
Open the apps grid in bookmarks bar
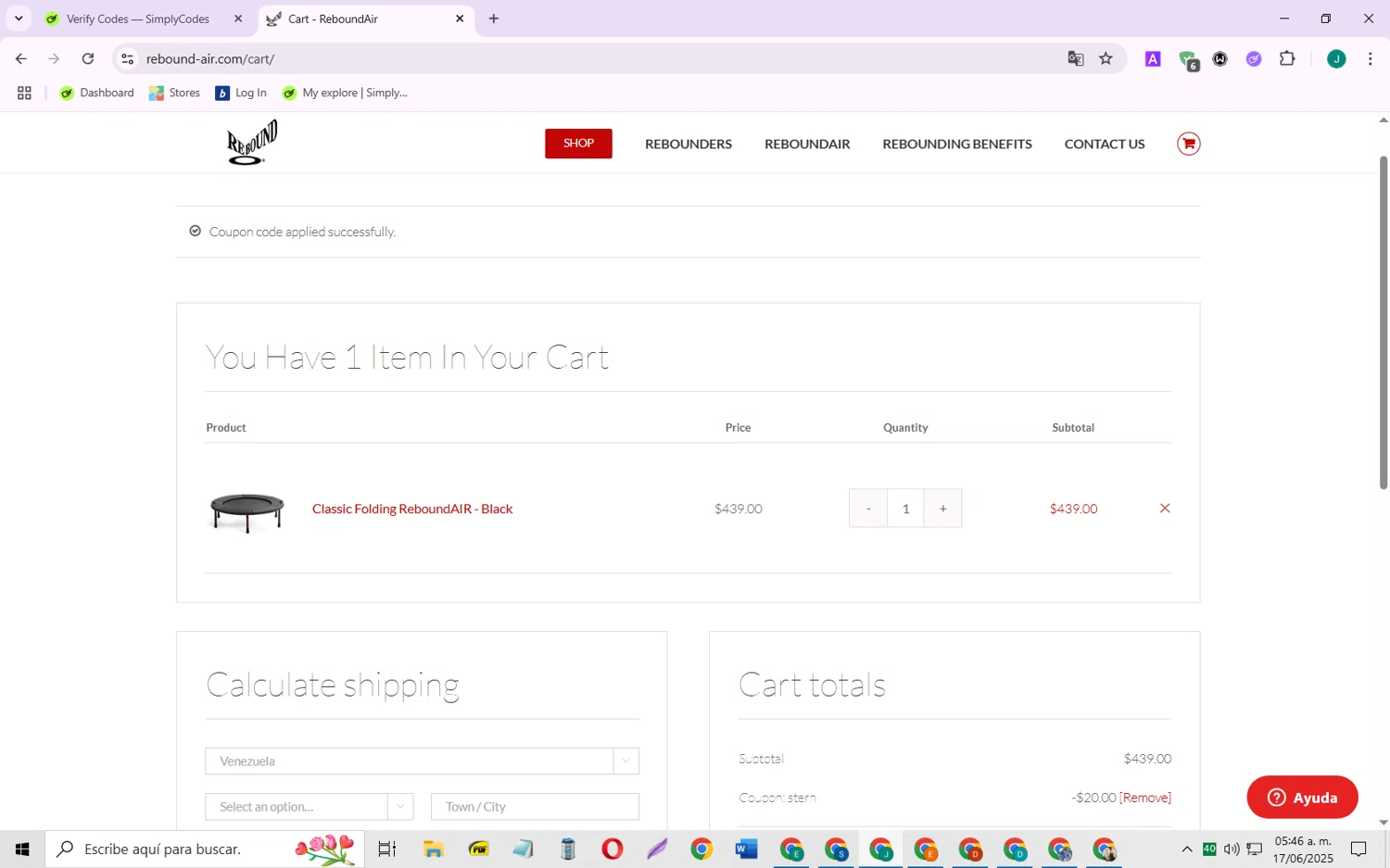[x=24, y=93]
